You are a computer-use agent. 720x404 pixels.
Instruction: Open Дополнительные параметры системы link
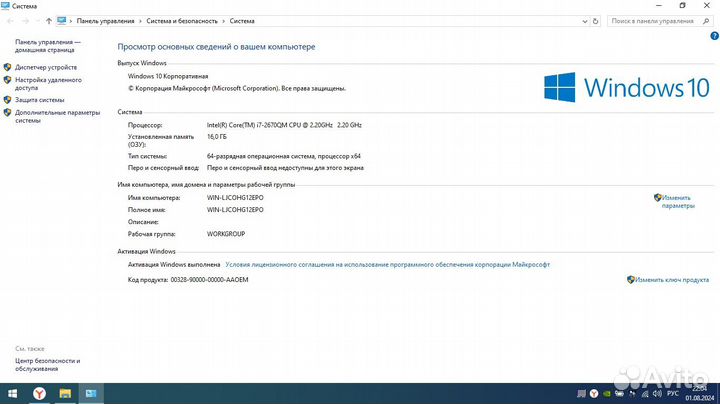tap(57, 116)
